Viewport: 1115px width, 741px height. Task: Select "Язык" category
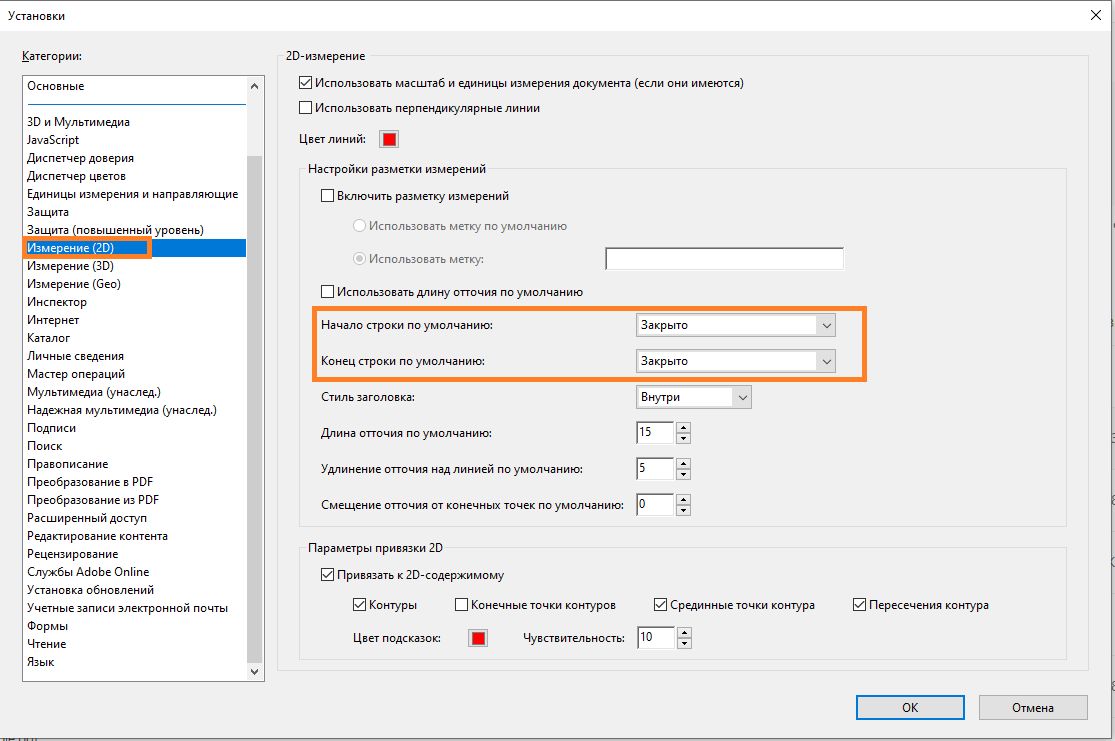click(x=41, y=661)
